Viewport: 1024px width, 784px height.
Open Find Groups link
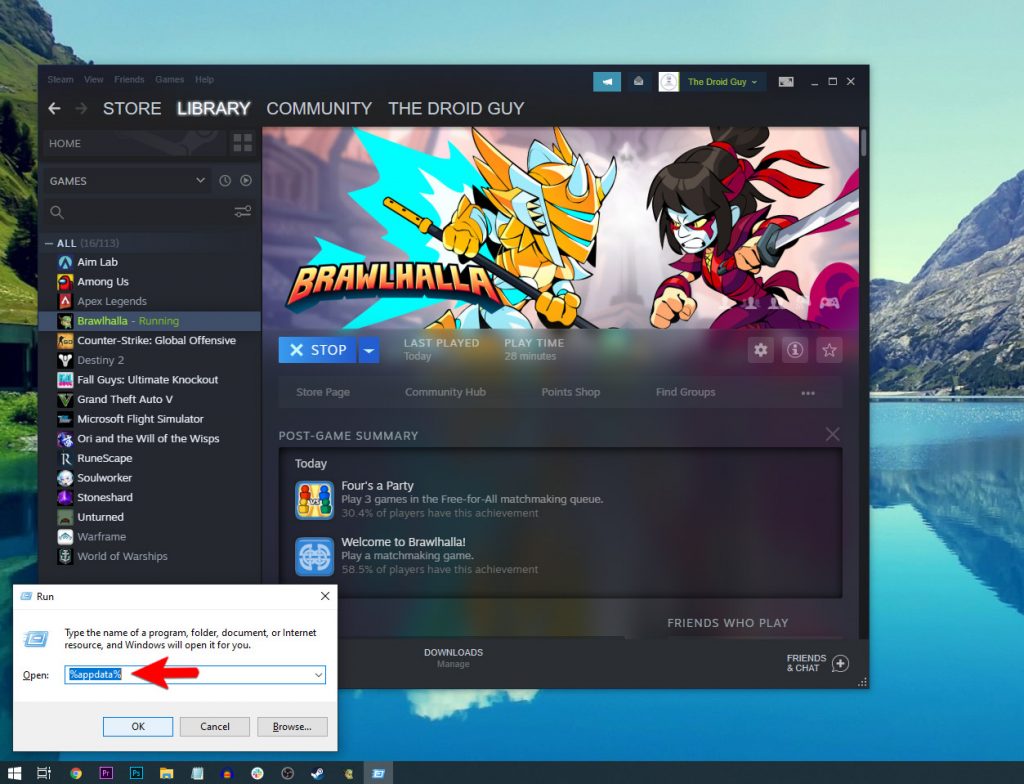[x=685, y=392]
